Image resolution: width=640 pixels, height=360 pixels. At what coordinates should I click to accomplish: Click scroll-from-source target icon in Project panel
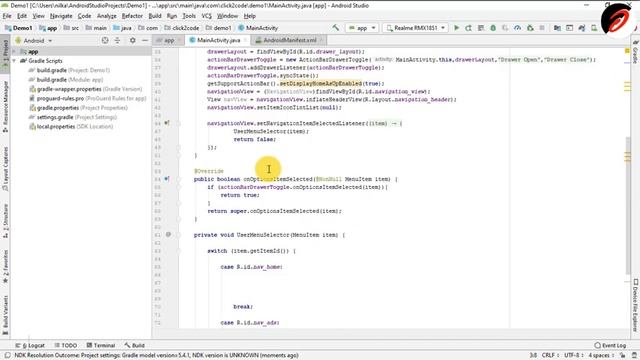click(105, 40)
